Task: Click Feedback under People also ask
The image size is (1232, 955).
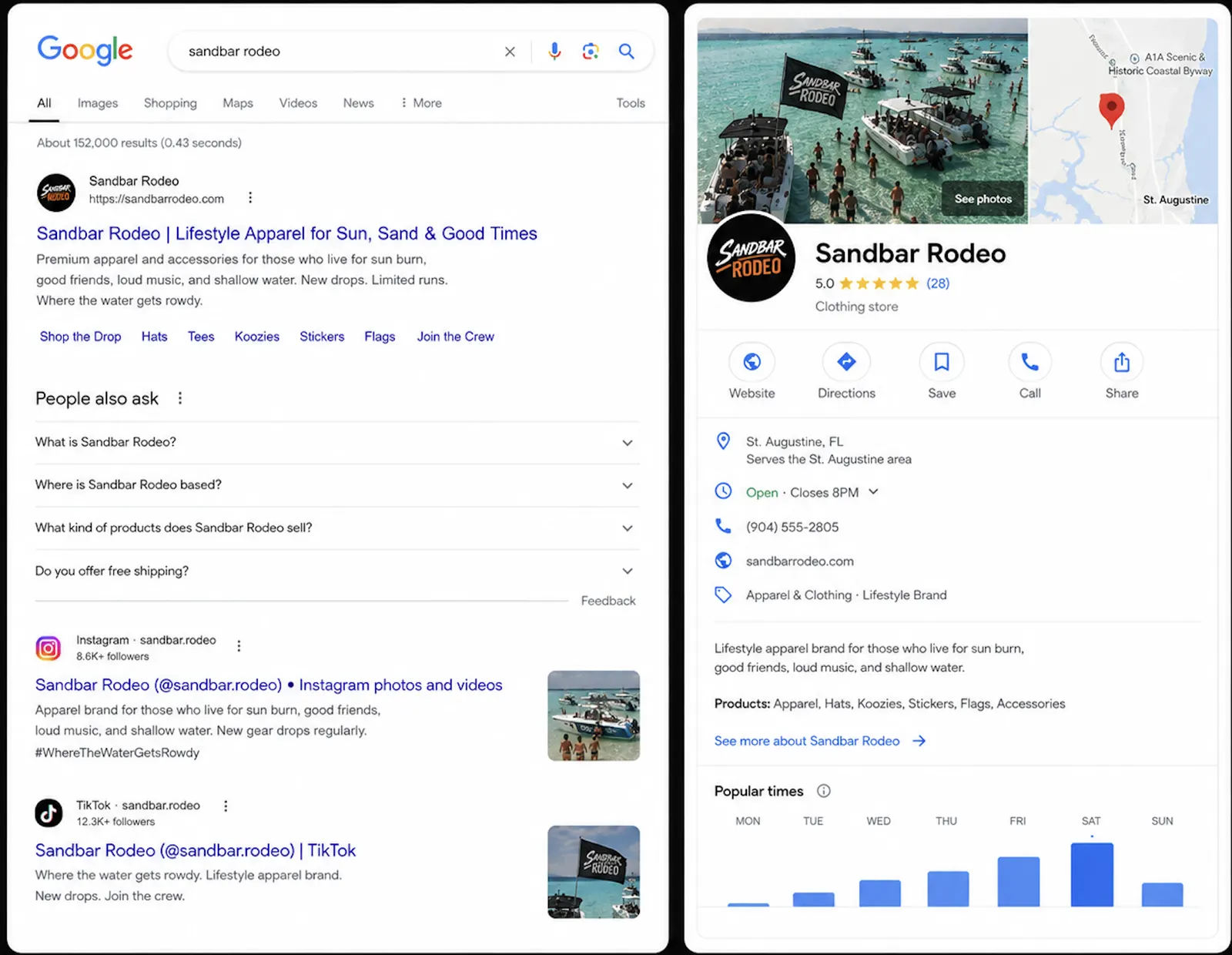Action: click(x=608, y=601)
